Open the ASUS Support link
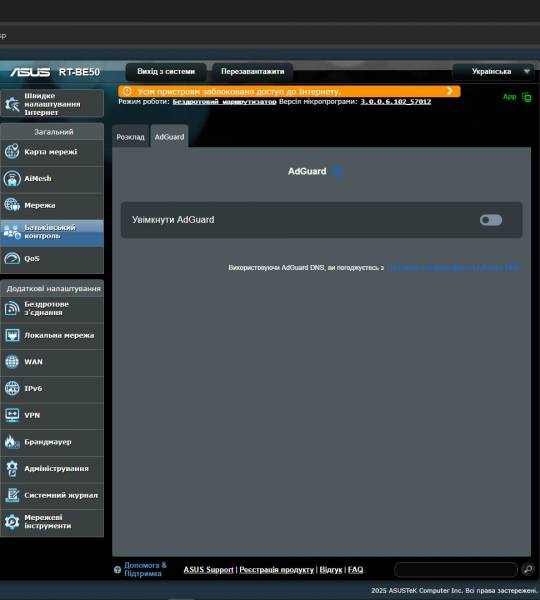The height and width of the screenshot is (600, 540). (209, 570)
